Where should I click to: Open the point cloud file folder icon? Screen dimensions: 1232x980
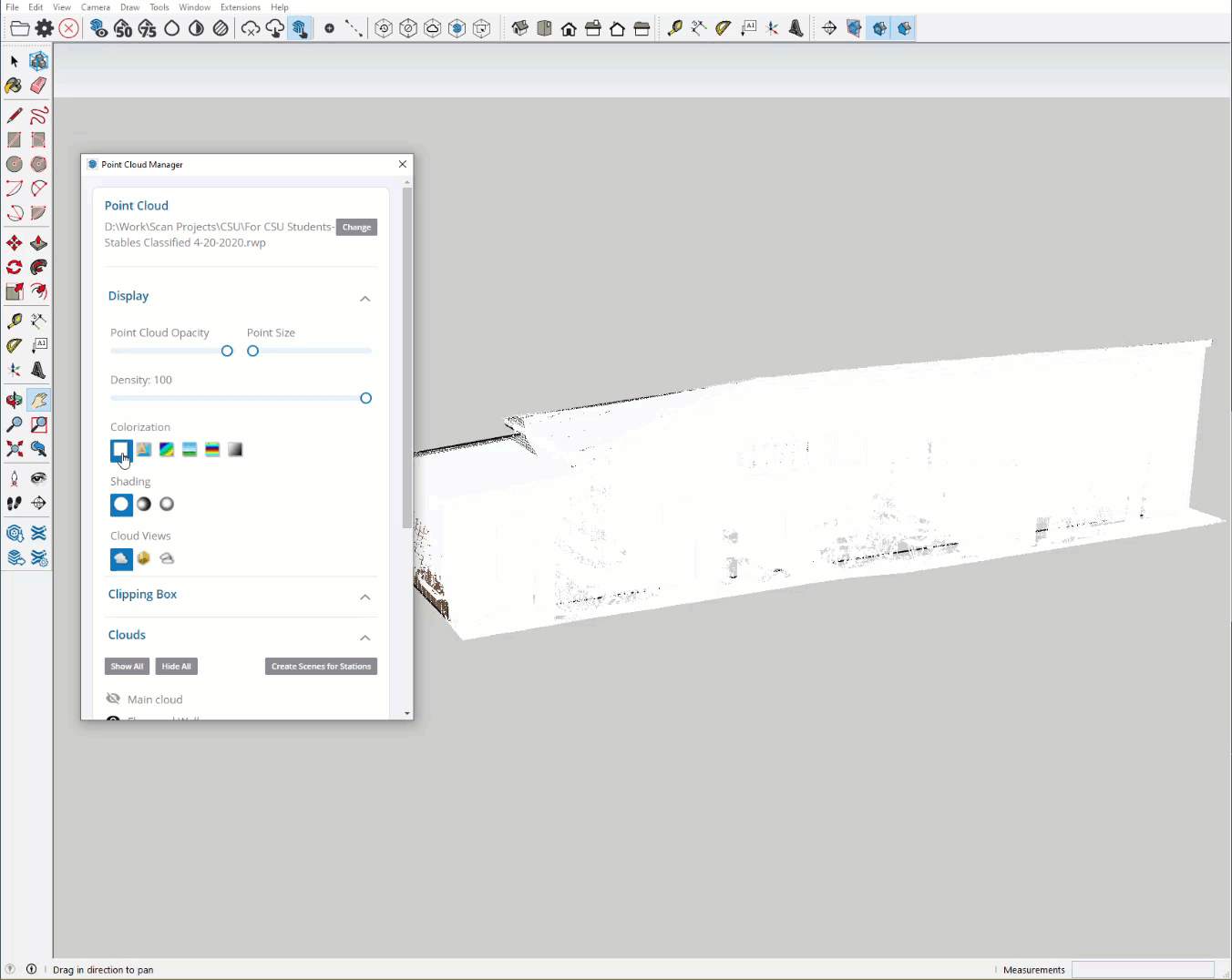coord(19,28)
